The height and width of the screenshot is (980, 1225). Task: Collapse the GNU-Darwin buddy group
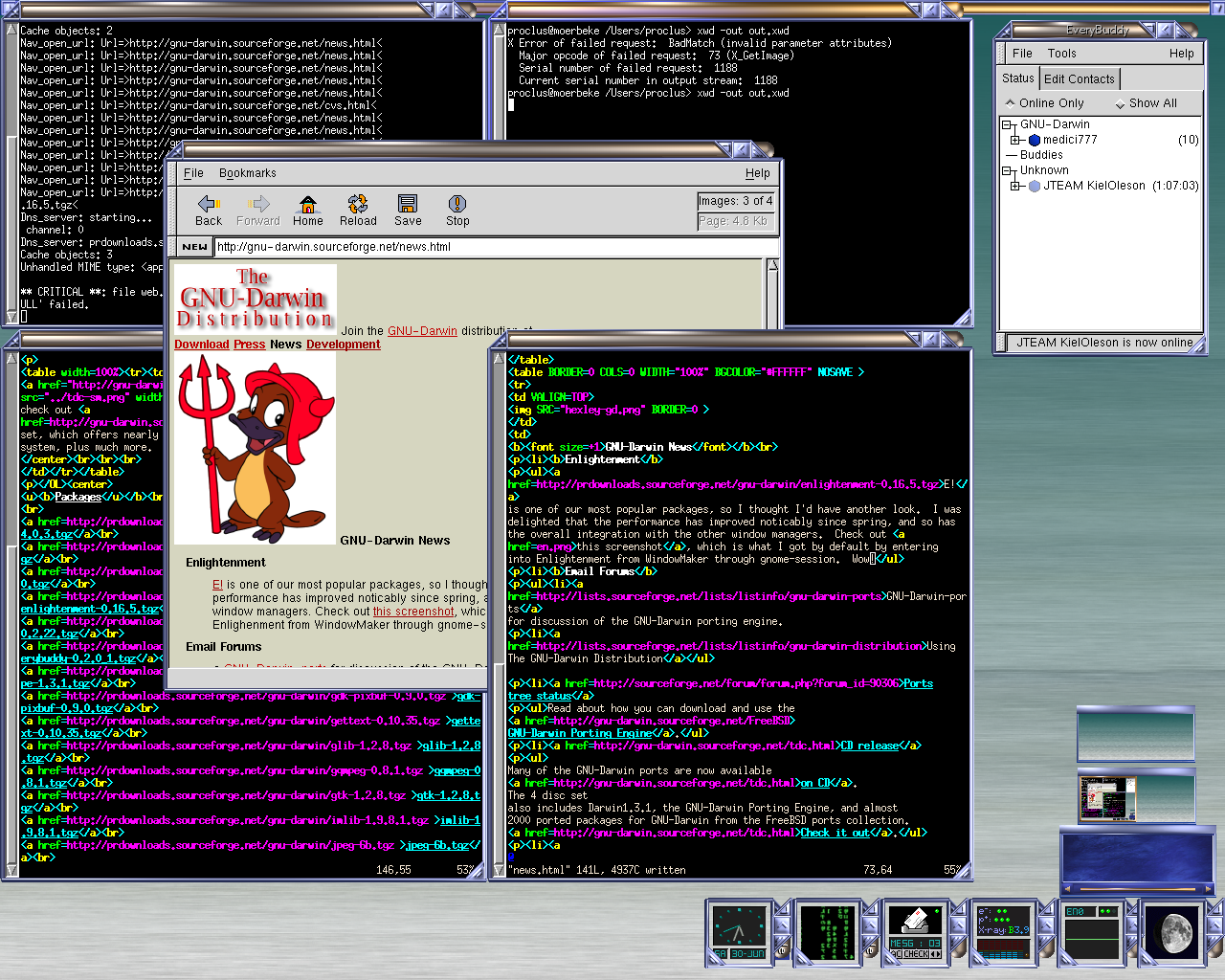click(x=1008, y=125)
